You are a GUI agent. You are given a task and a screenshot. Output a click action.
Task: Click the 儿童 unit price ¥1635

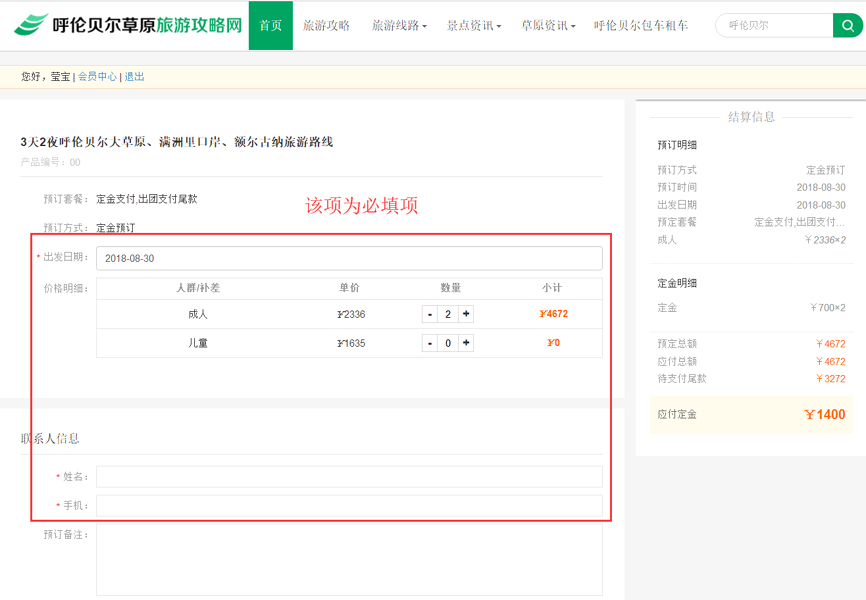click(x=351, y=343)
